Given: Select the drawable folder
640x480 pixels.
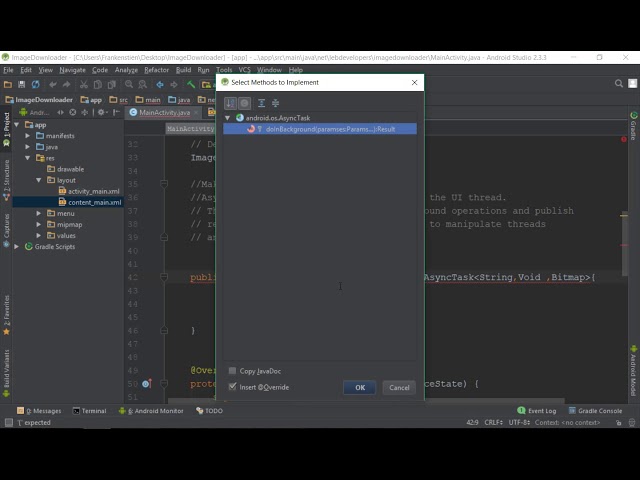Looking at the screenshot, I should (x=65, y=169).
